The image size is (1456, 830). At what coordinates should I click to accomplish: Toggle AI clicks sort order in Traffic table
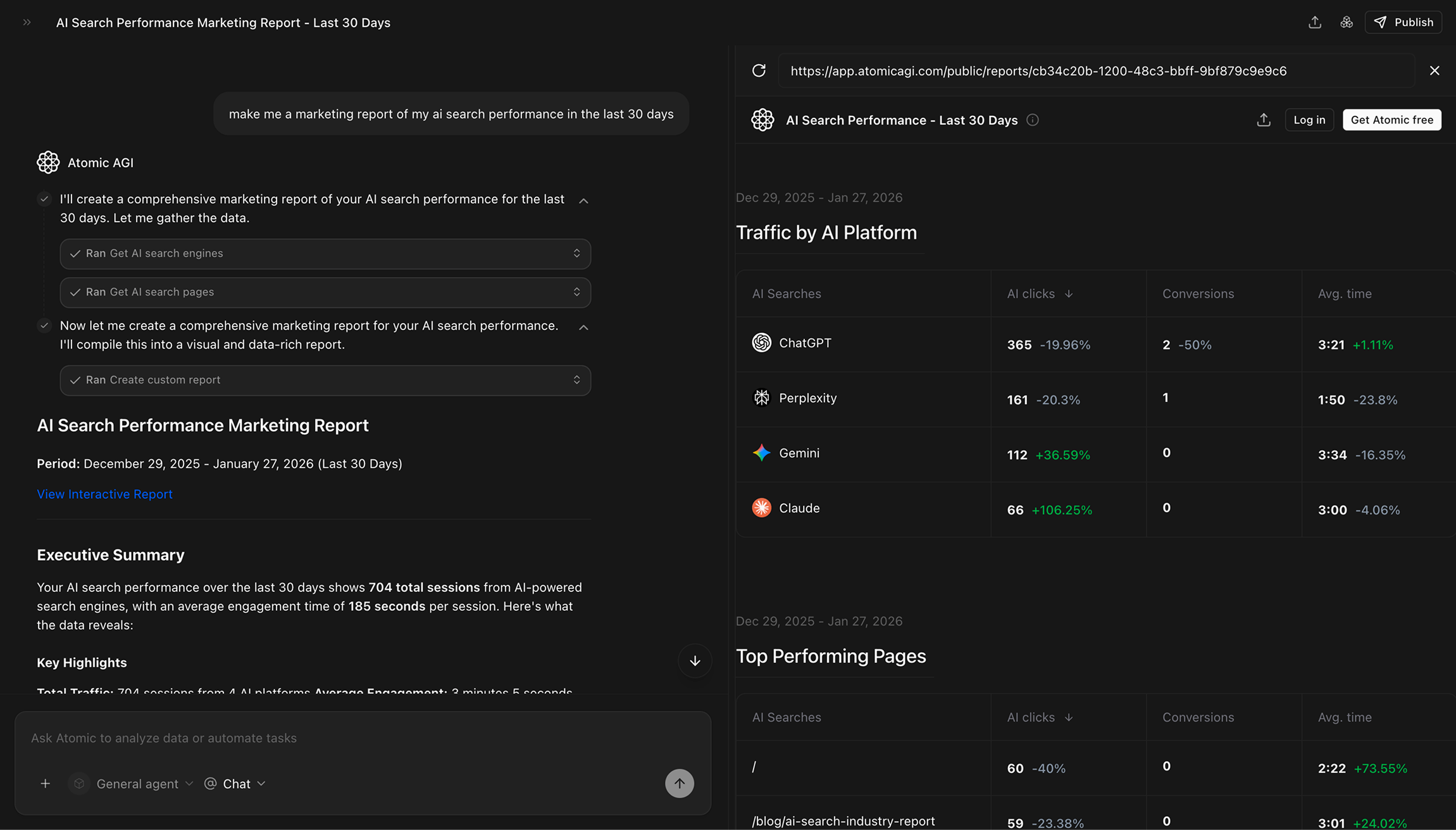(x=1069, y=294)
